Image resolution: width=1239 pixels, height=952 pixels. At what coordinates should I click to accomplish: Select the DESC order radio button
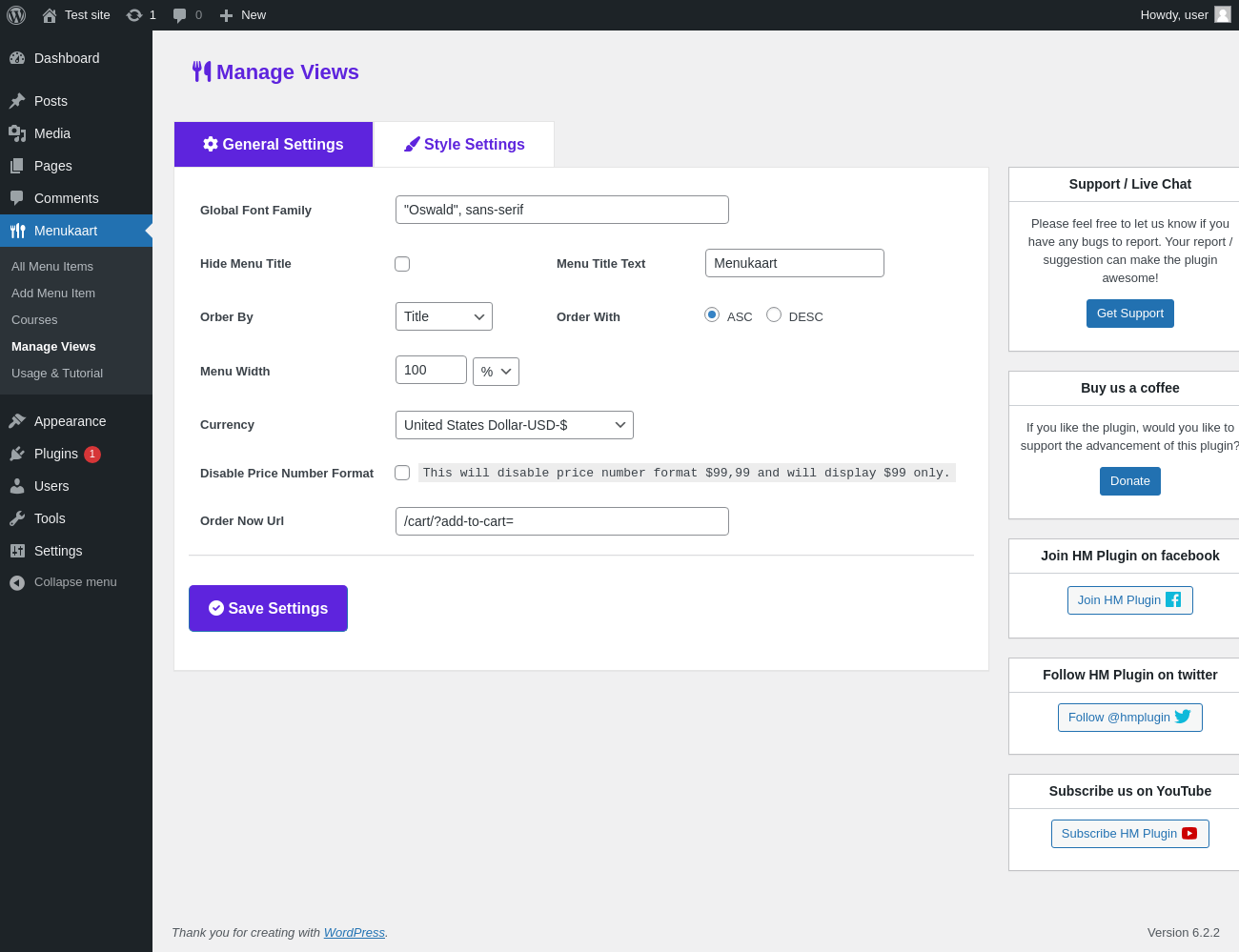(x=774, y=314)
